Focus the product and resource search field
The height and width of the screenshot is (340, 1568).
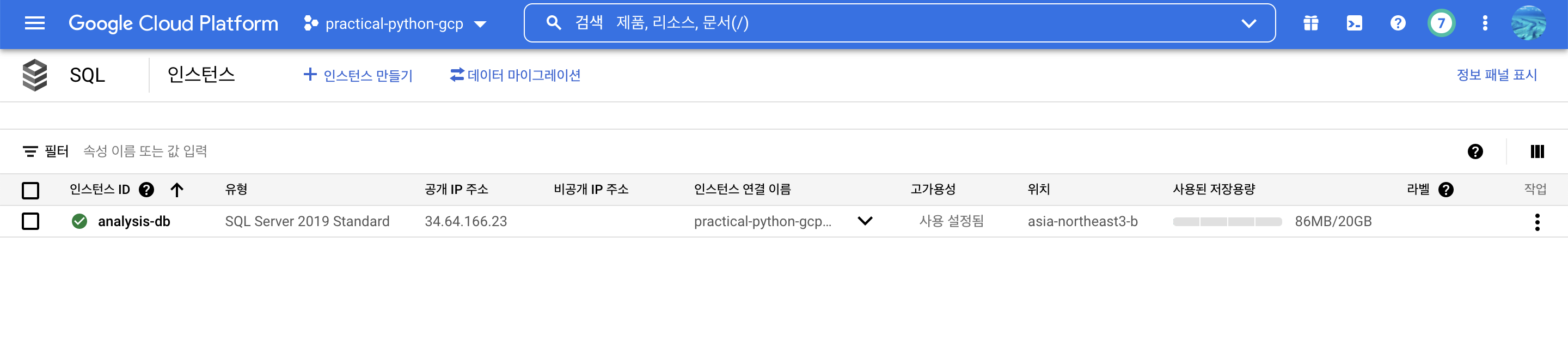point(898,23)
